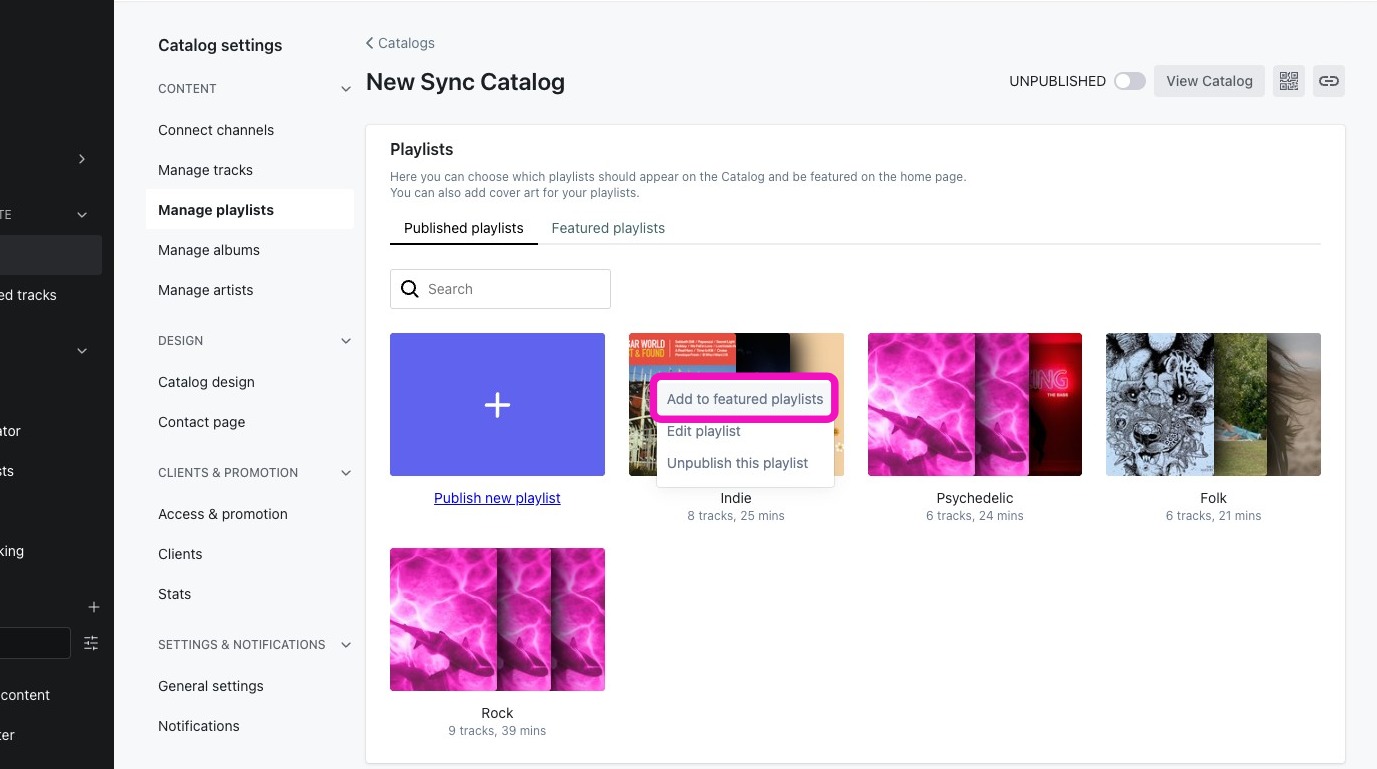
Task: Click the plus icon on the purple tile
Action: click(497, 404)
